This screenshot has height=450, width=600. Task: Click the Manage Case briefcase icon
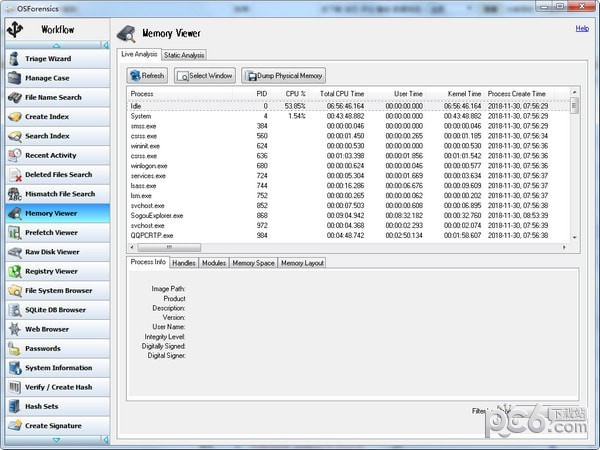[x=15, y=78]
